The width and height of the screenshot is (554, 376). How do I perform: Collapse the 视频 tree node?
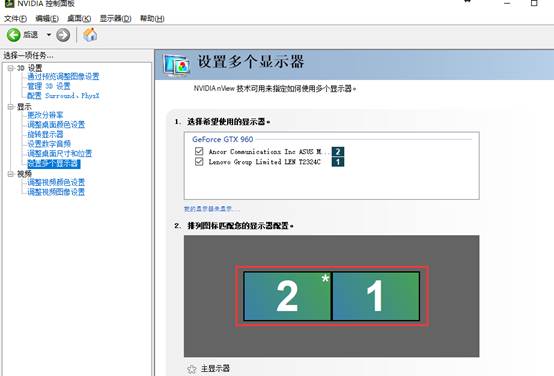(11, 174)
